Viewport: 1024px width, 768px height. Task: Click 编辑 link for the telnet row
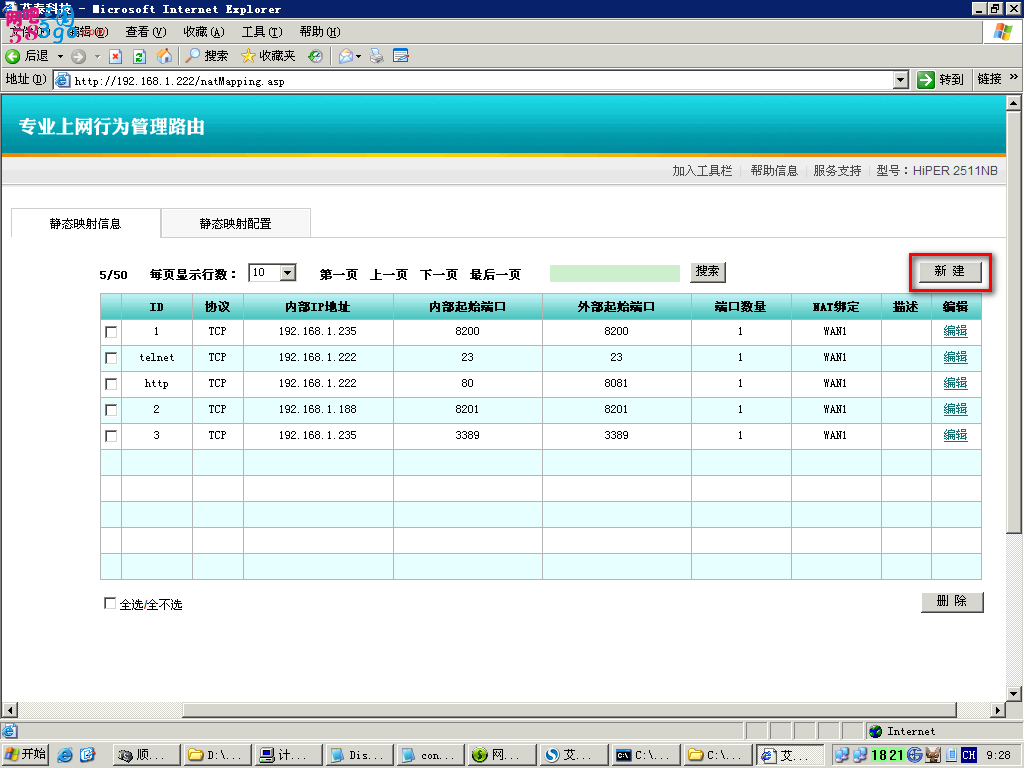(x=955, y=357)
